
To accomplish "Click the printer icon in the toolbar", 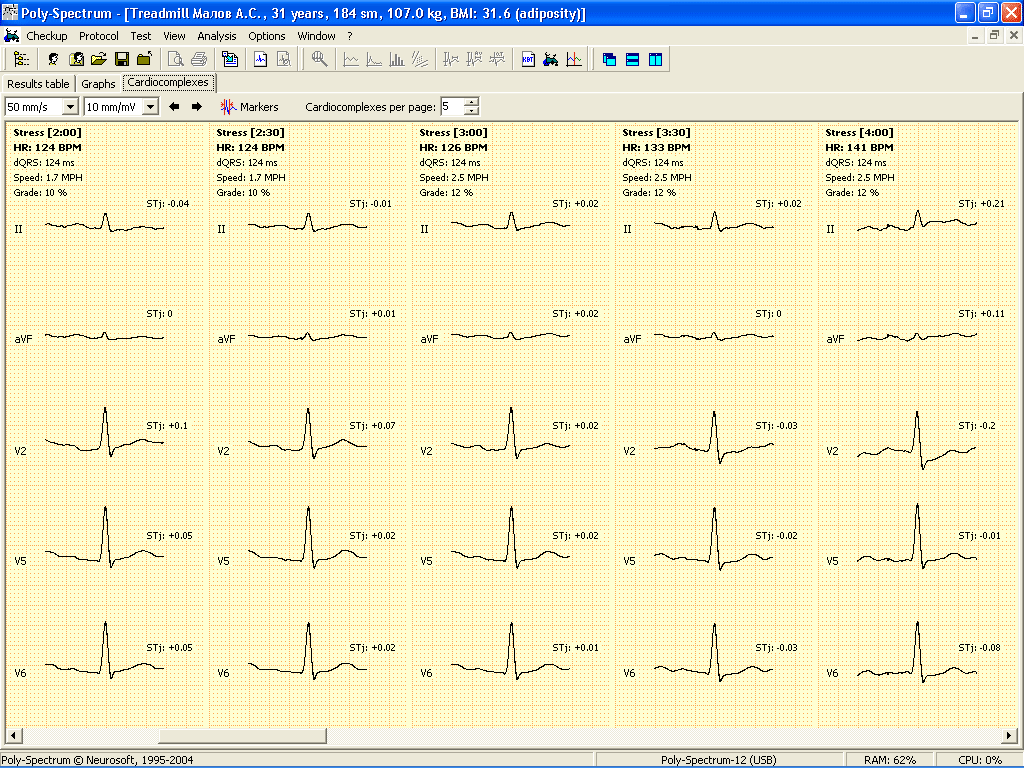I will (199, 59).
